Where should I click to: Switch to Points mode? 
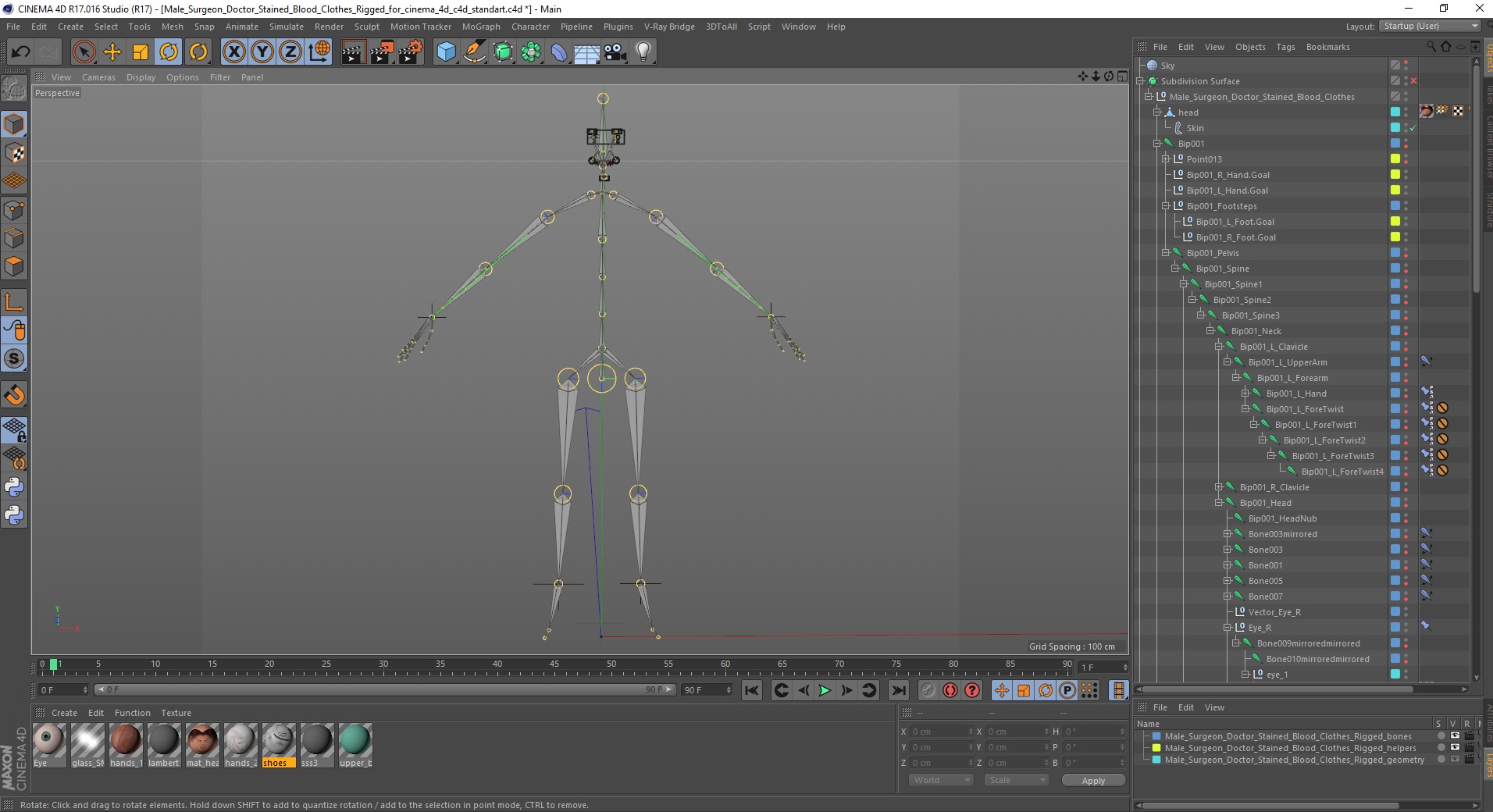[x=14, y=210]
